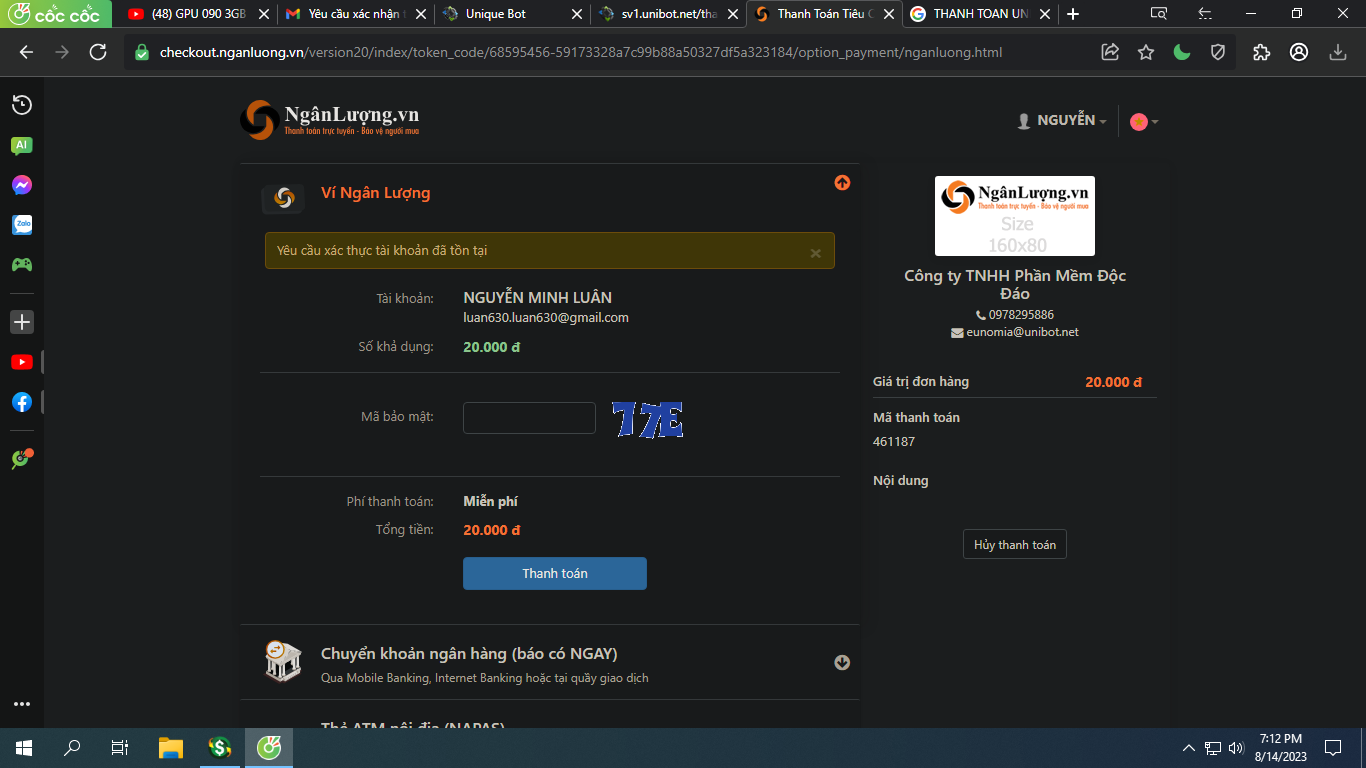Screen dimensions: 1366x768
Task: Expand Chuyển khoản ngân hàng section
Action: click(842, 662)
